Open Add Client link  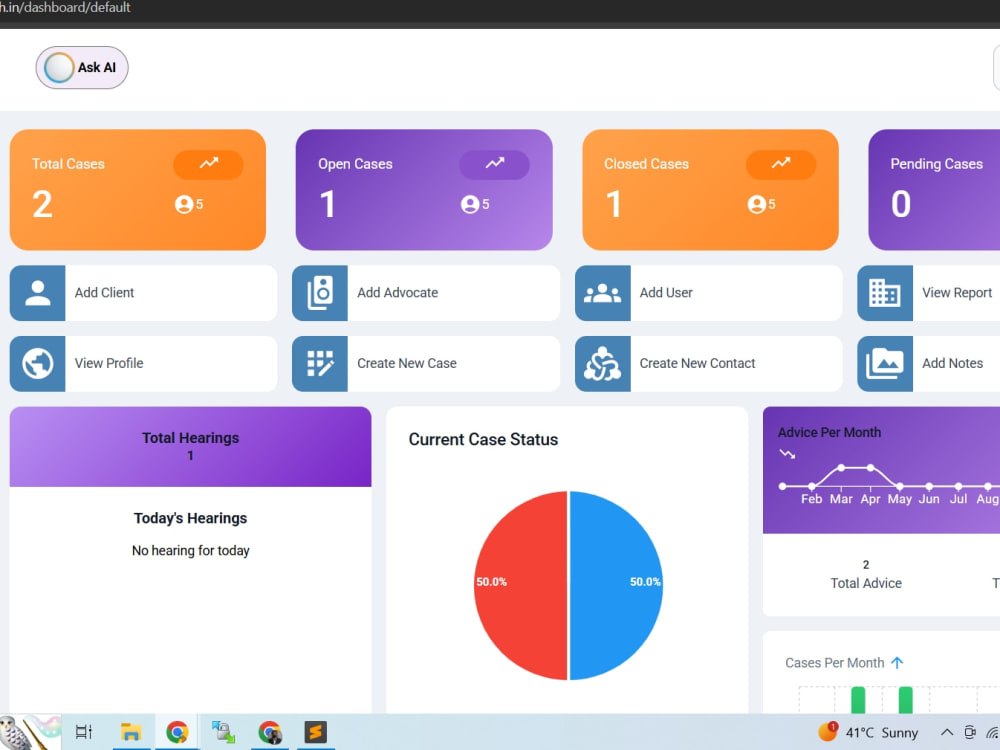point(105,293)
